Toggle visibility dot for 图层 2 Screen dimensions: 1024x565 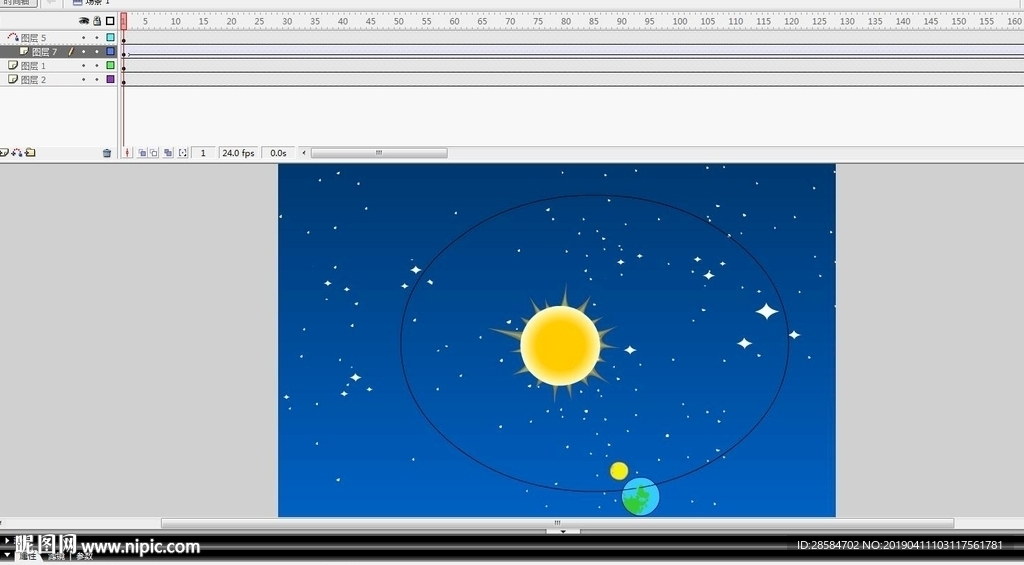click(84, 79)
